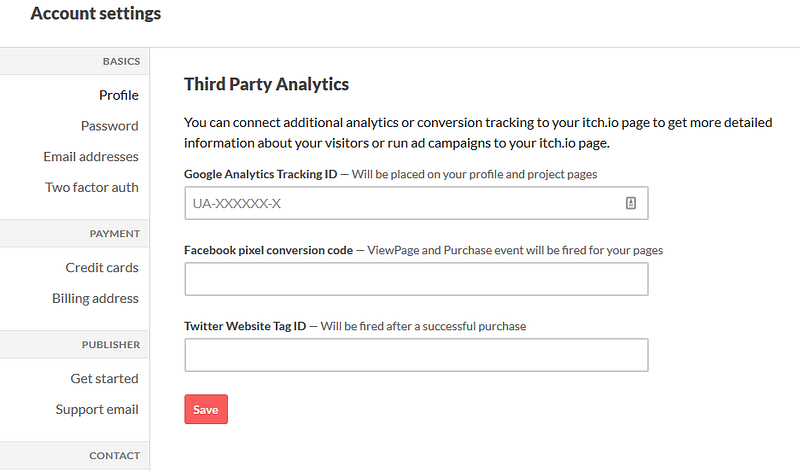The image size is (800, 471).
Task: Focus the Twitter Website Tag ID input
Action: click(416, 355)
